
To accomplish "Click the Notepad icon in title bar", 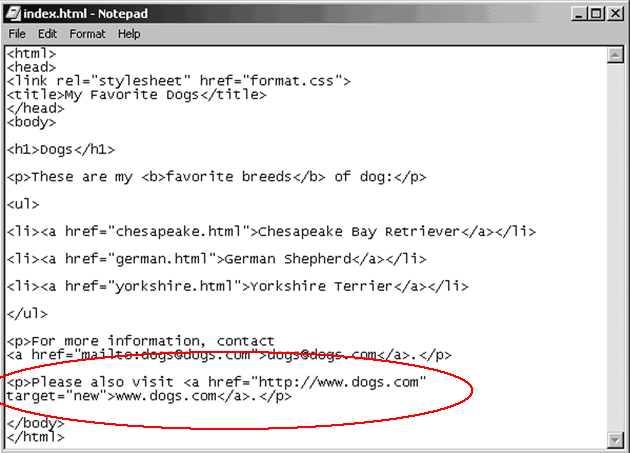I will [x=13, y=14].
